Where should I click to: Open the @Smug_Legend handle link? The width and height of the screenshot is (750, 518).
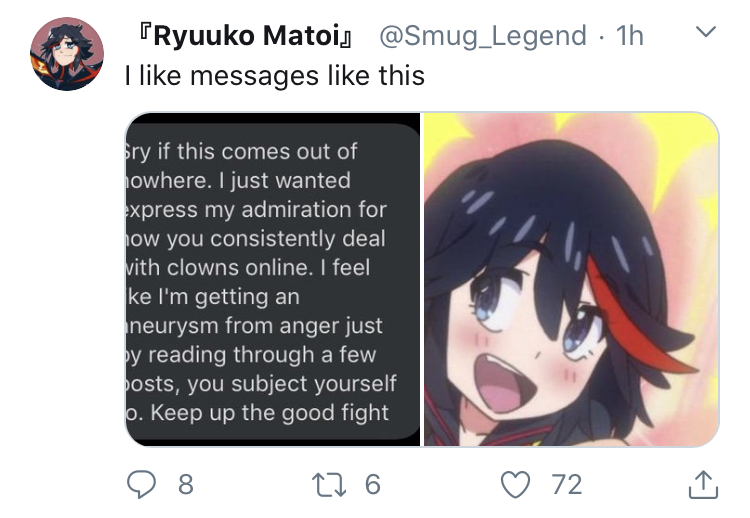483,36
